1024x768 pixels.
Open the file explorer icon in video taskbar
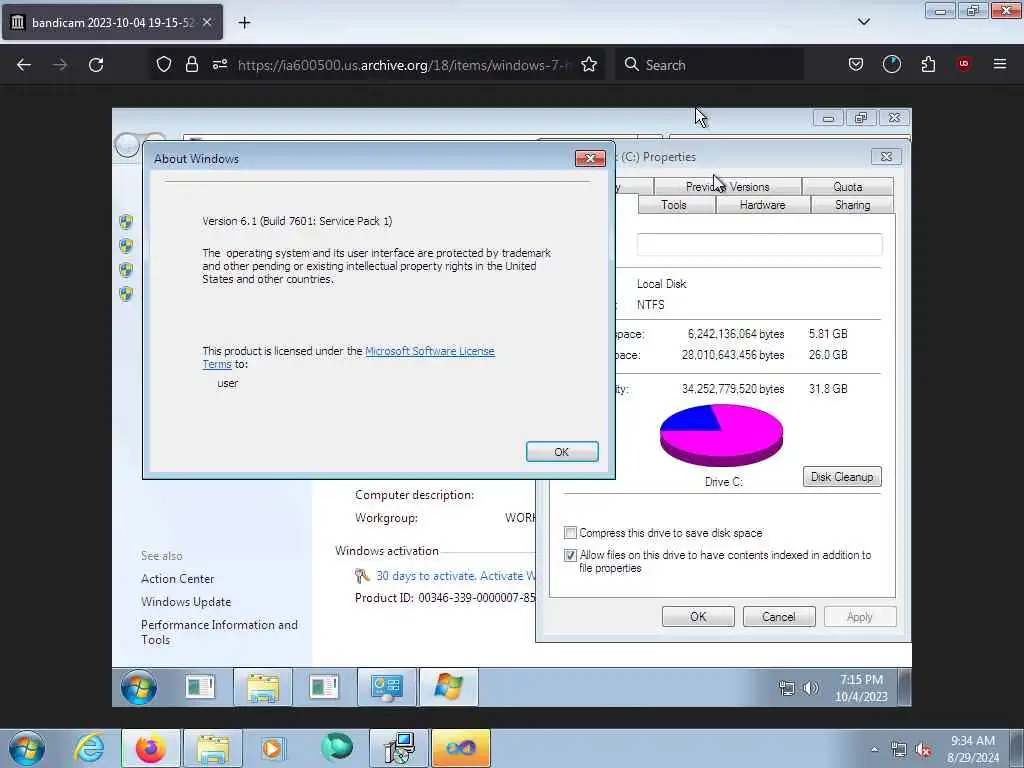click(263, 687)
